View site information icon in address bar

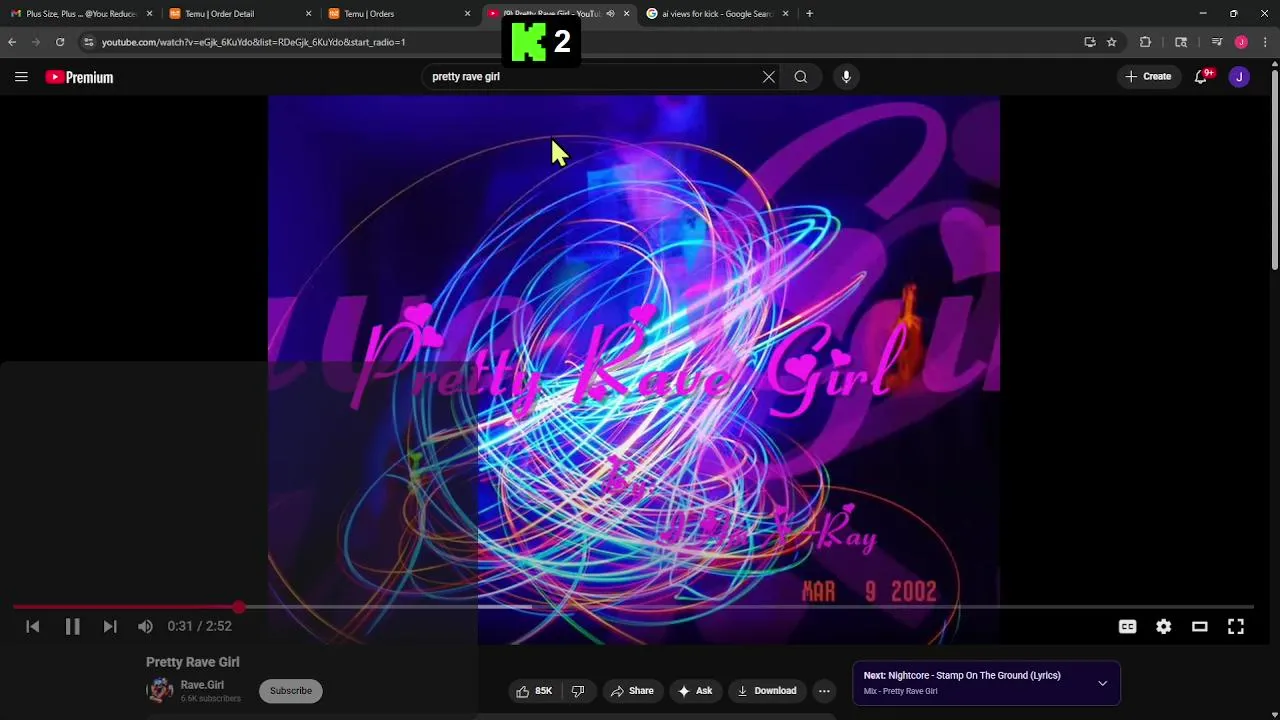(x=88, y=42)
